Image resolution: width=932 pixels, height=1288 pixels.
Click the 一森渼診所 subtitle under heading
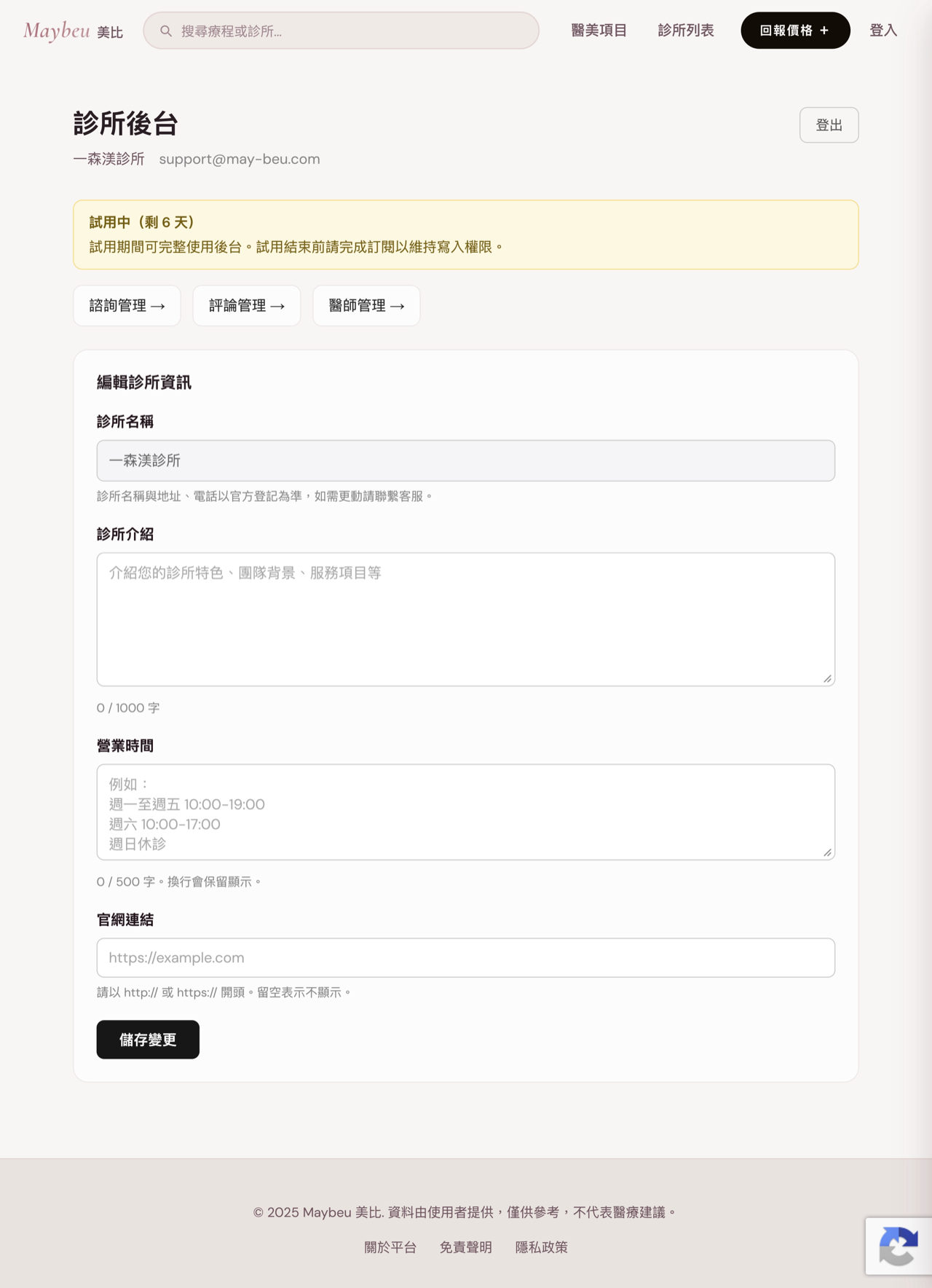tap(108, 159)
